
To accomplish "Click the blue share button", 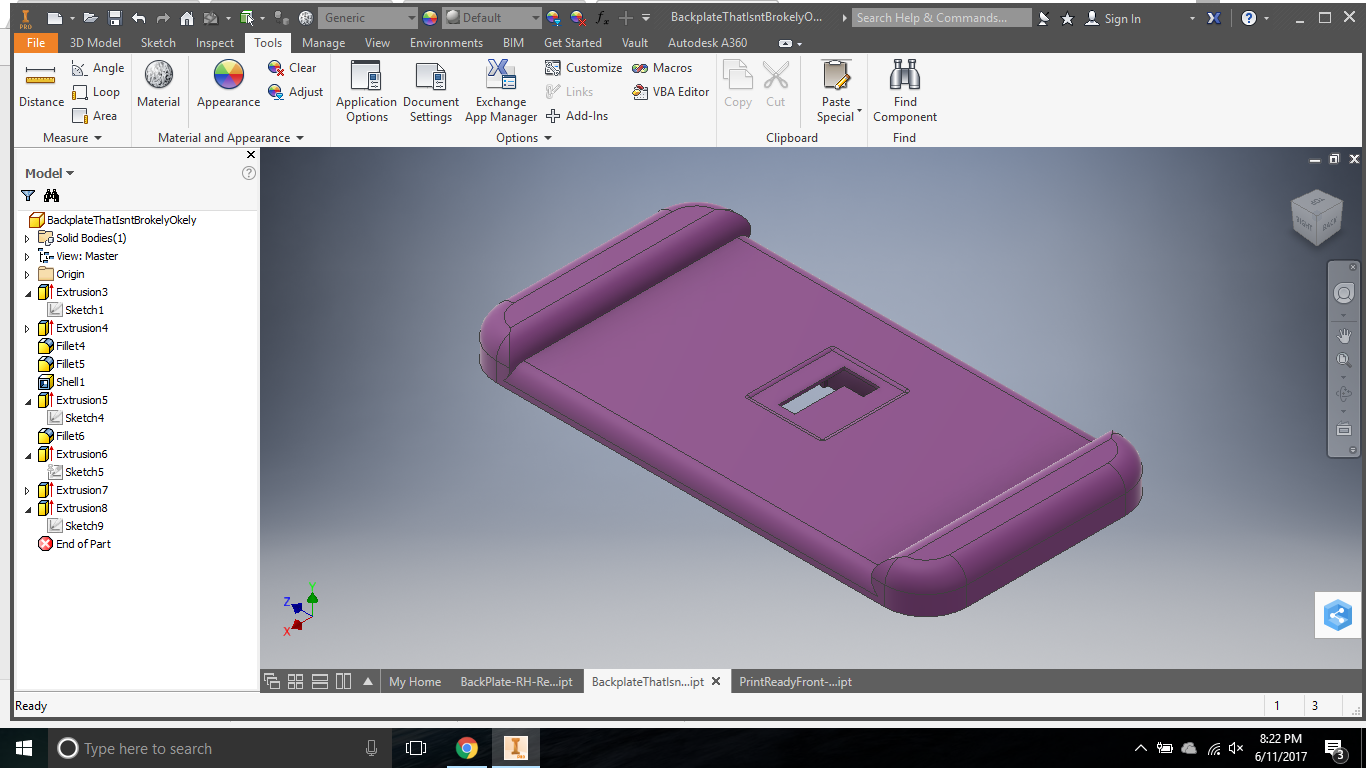I will 1338,615.
